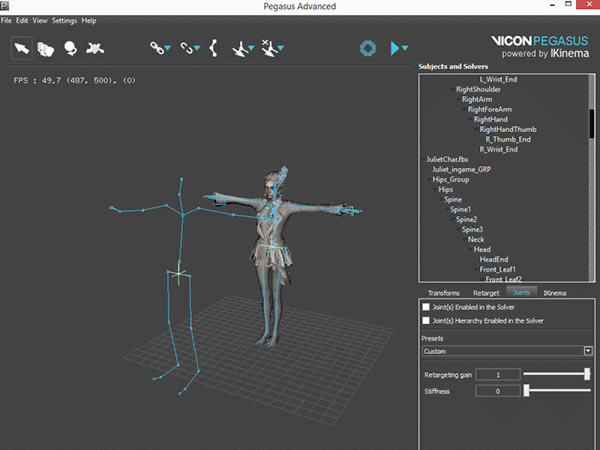Click the blue play triangle
The height and width of the screenshot is (450, 600).
pyautogui.click(x=395, y=48)
